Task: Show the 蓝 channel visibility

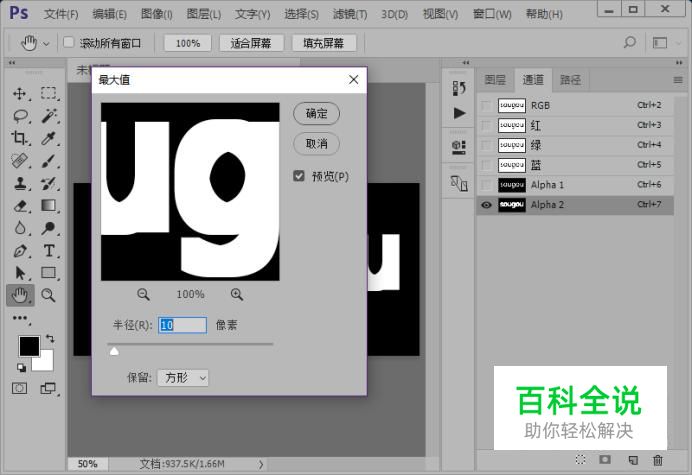Action: click(x=486, y=165)
